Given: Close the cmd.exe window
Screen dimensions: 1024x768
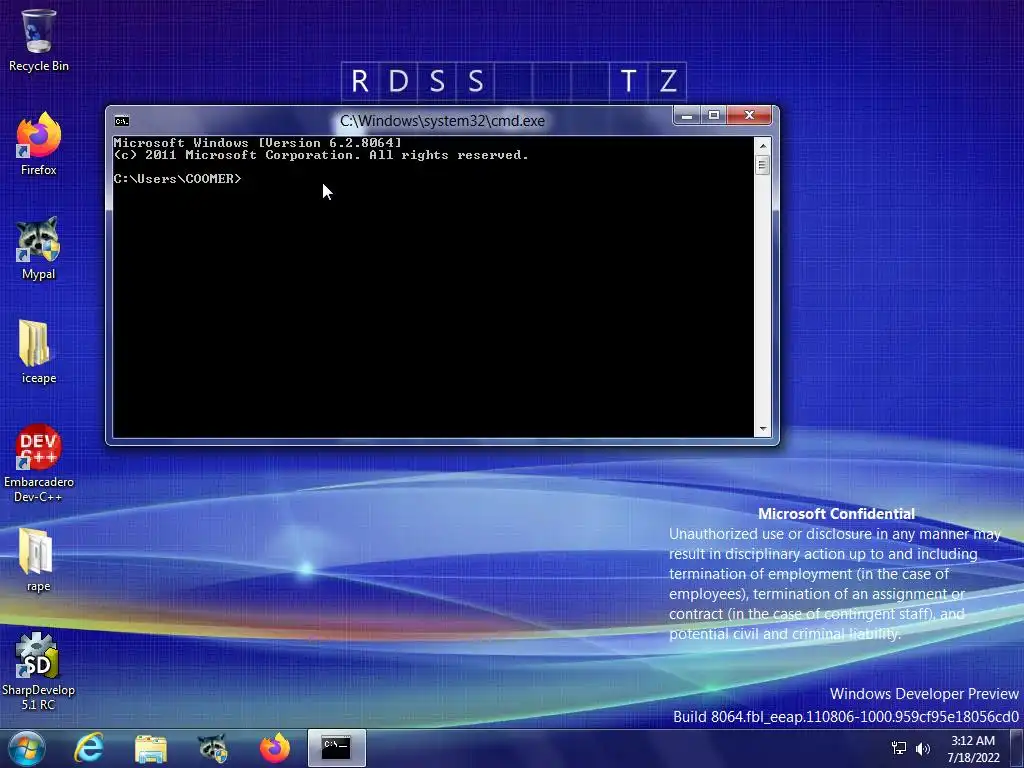Looking at the screenshot, I should (x=749, y=116).
